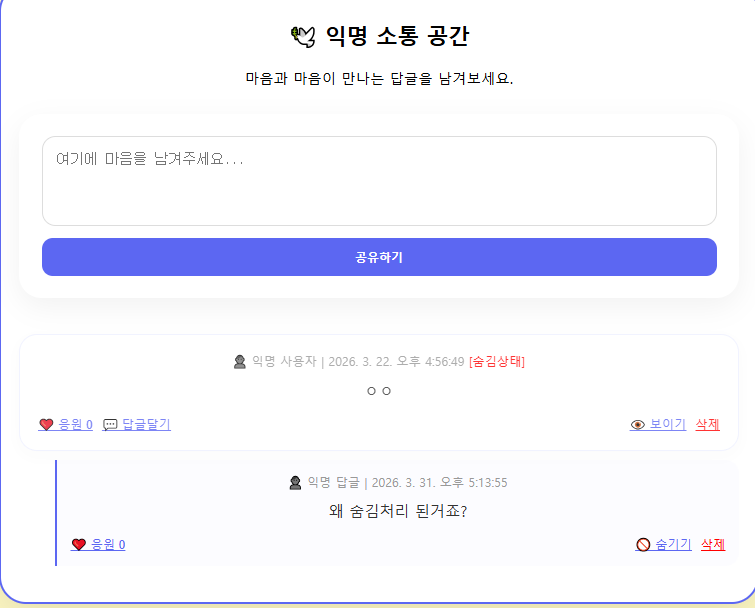Screen dimensions: 755x608
Task: Click the avatar icon beside 익명 답글
Action: pyautogui.click(x=295, y=483)
